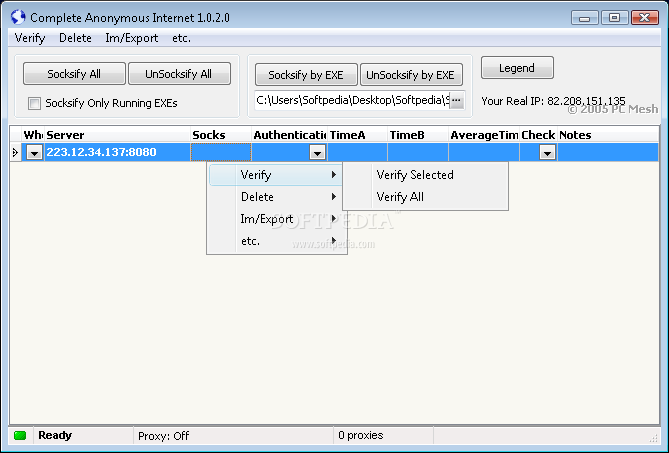Click the Socksify by EXE button
Screen dimensions: 669x453
point(306,75)
